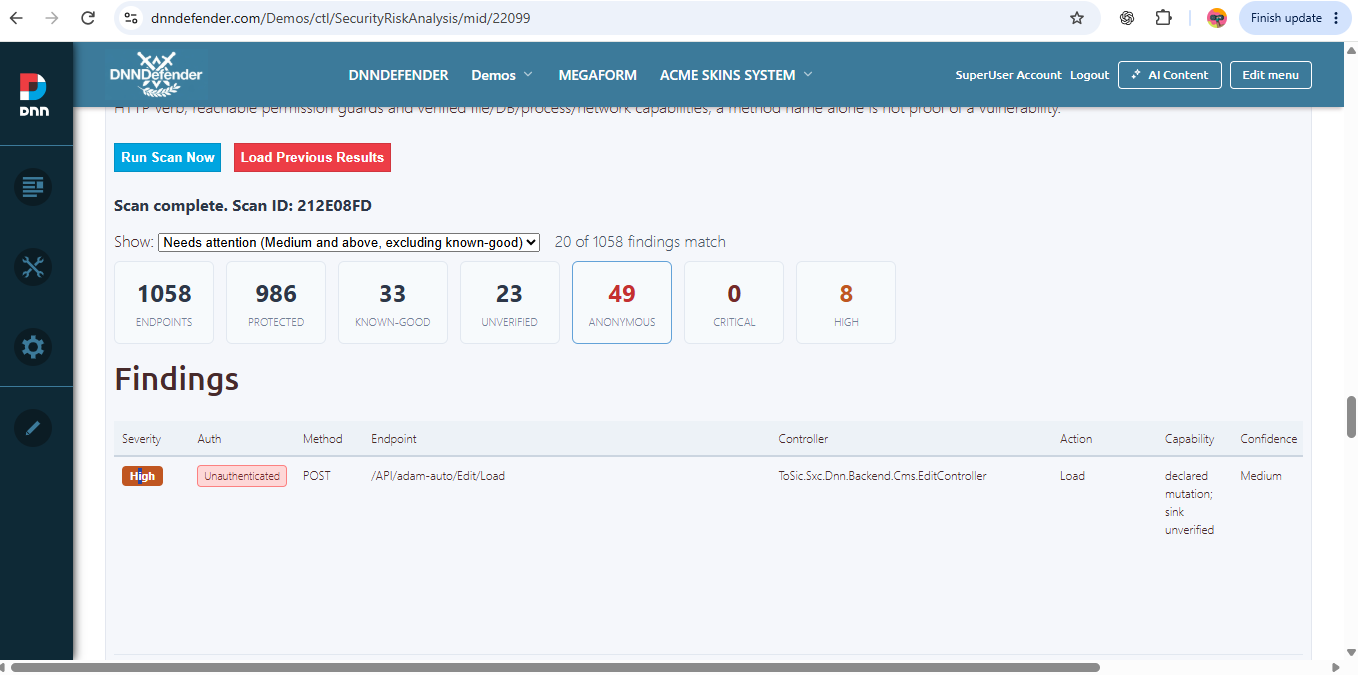The width and height of the screenshot is (1358, 675).
Task: Expand the ACME SKINS SYSTEM menu
Action: click(x=736, y=75)
